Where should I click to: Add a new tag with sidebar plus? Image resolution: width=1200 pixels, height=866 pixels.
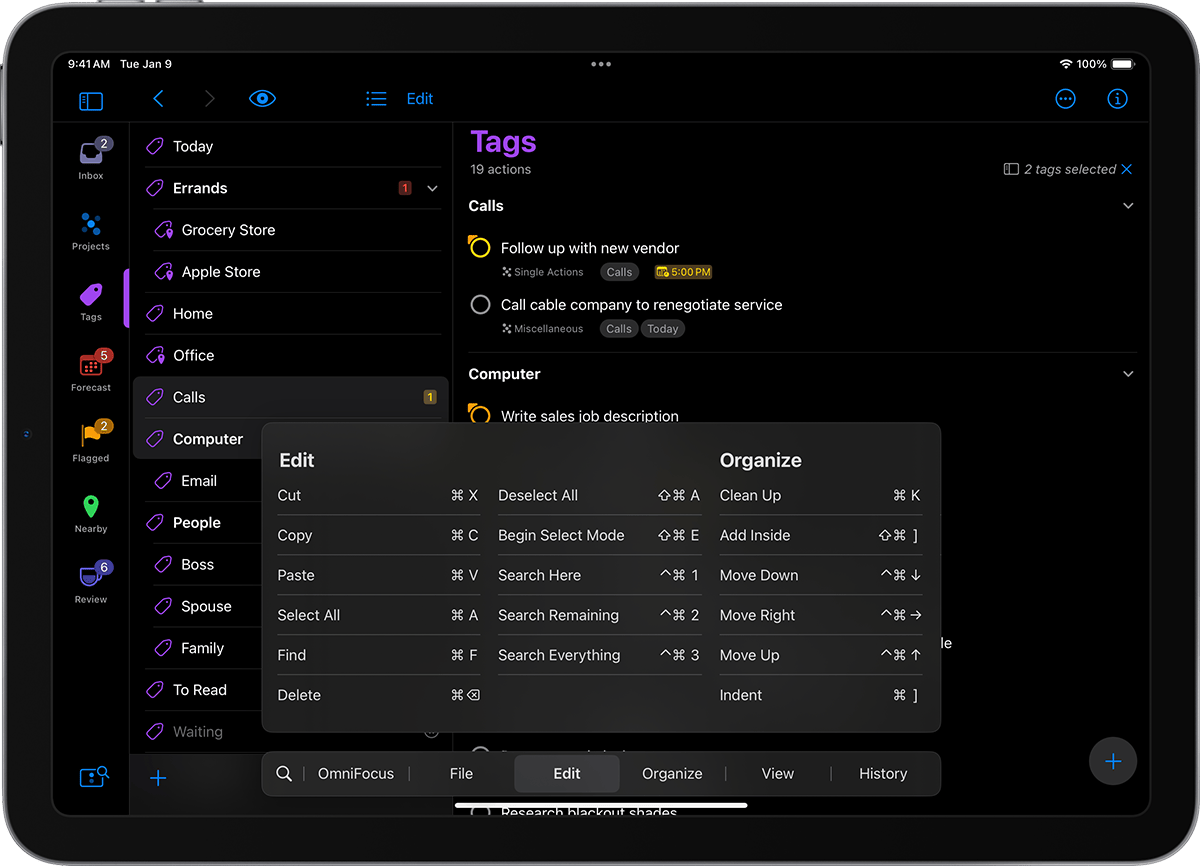[158, 778]
